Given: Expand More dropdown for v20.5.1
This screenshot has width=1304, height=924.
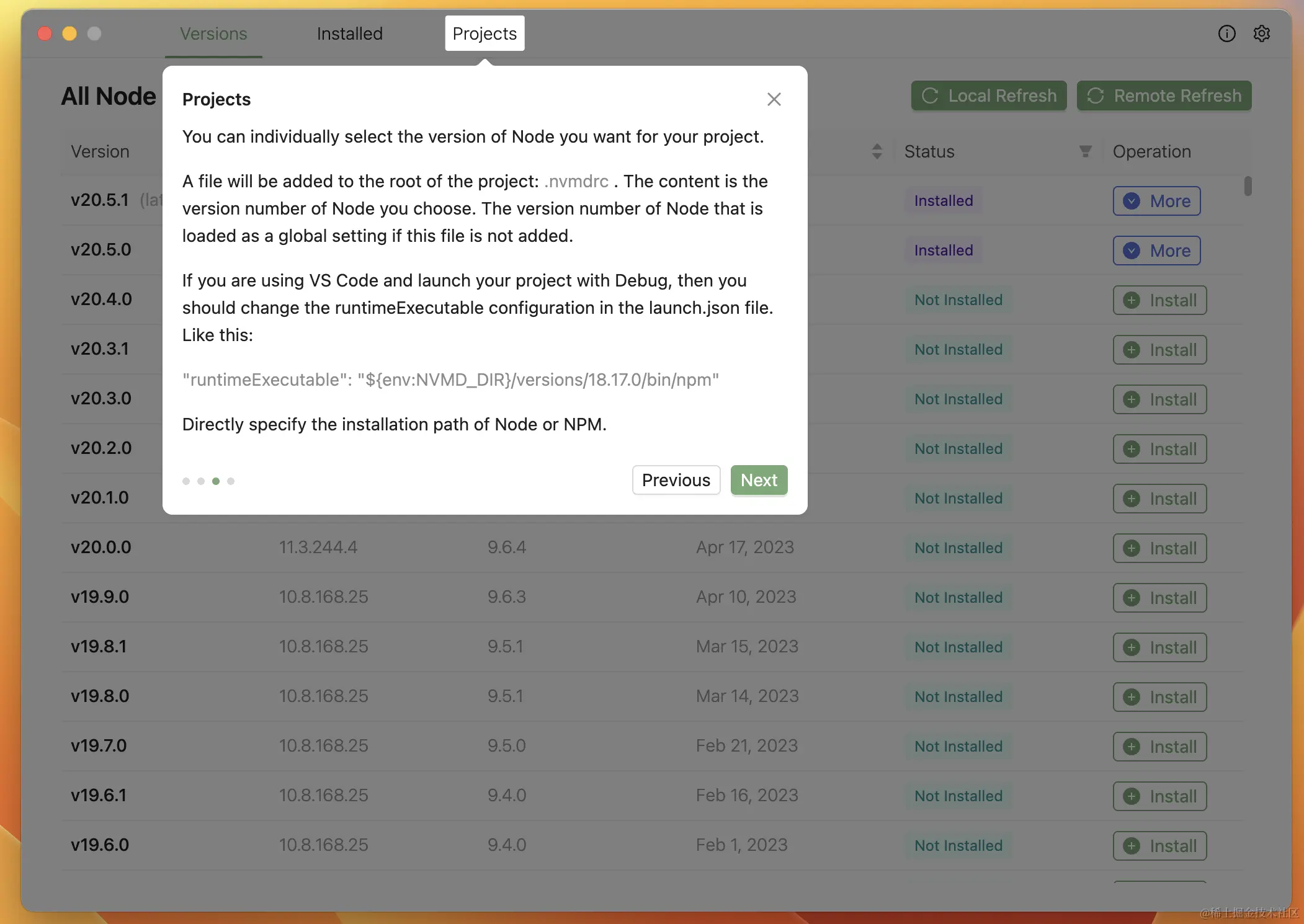Looking at the screenshot, I should tap(1156, 201).
